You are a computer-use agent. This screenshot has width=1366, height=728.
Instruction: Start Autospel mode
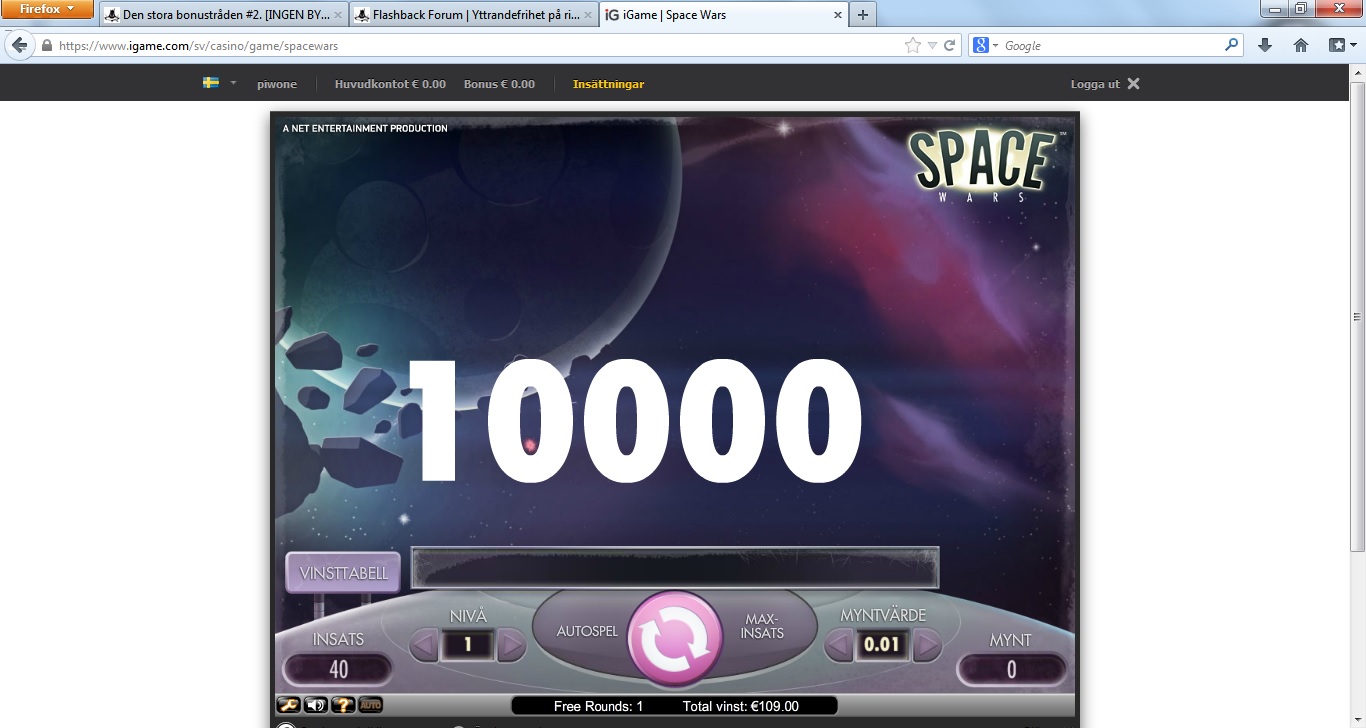(587, 631)
